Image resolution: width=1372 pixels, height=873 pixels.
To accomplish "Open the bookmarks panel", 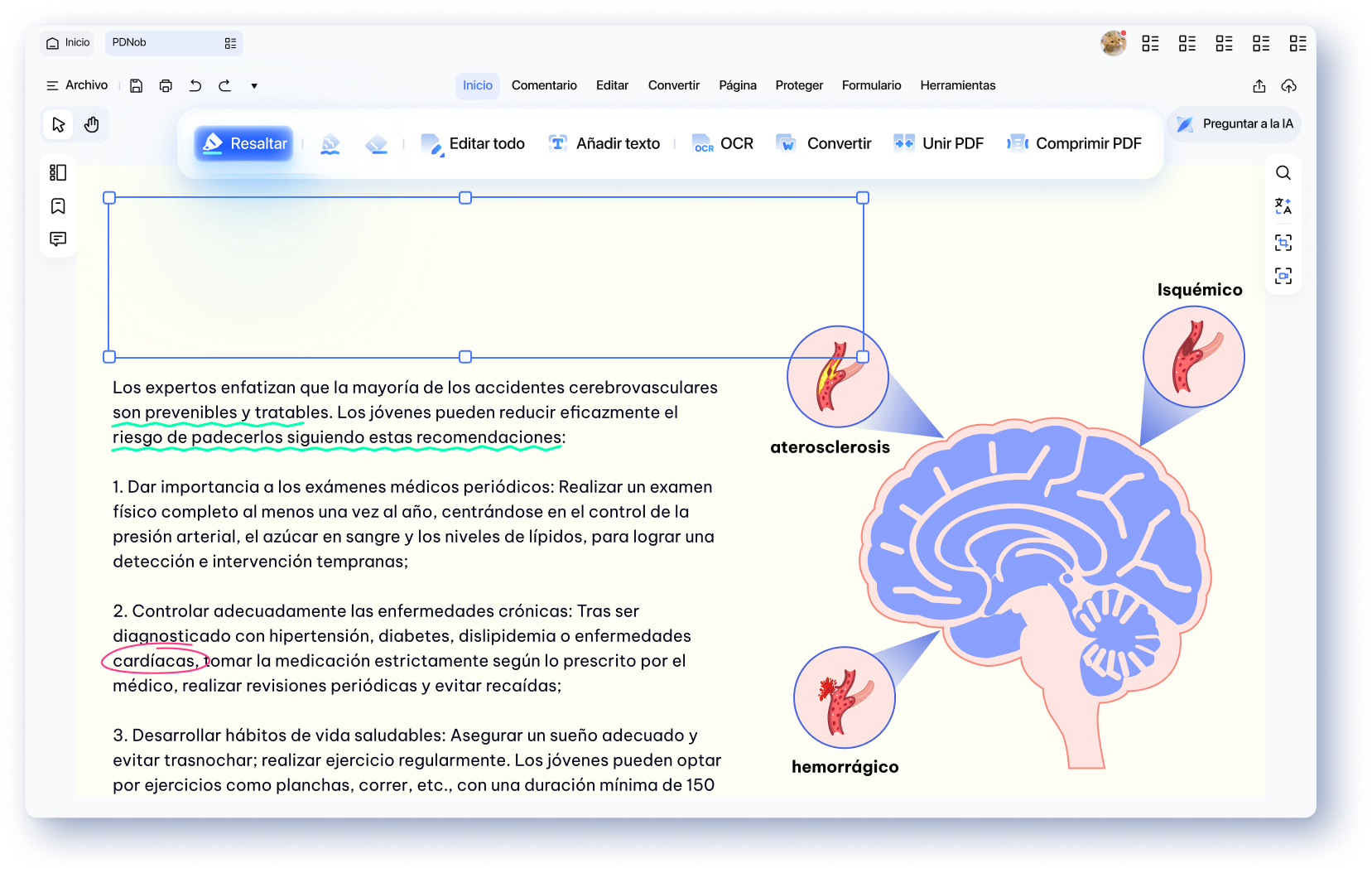I will tap(58, 205).
